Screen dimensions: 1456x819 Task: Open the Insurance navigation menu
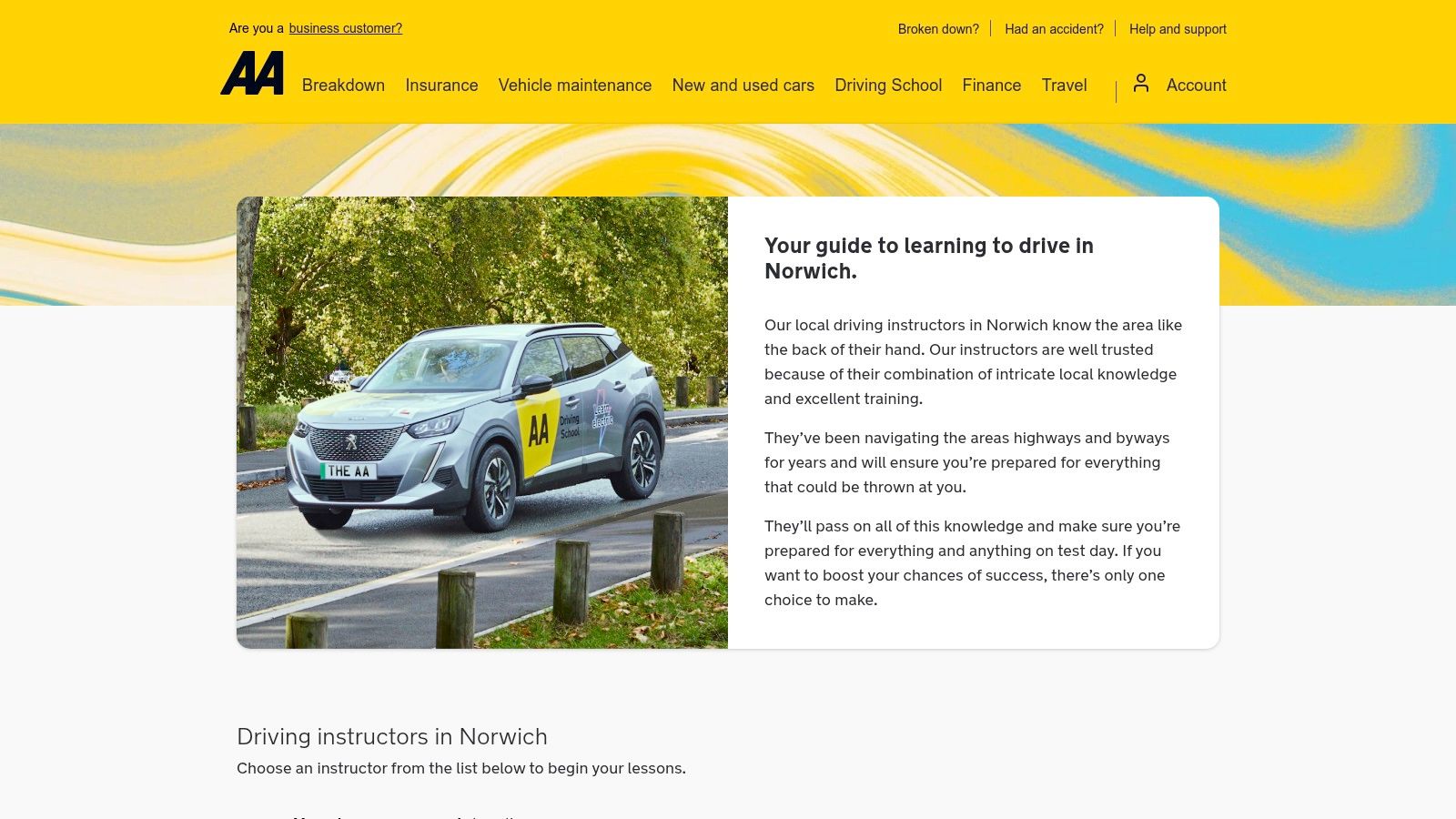pos(441,85)
